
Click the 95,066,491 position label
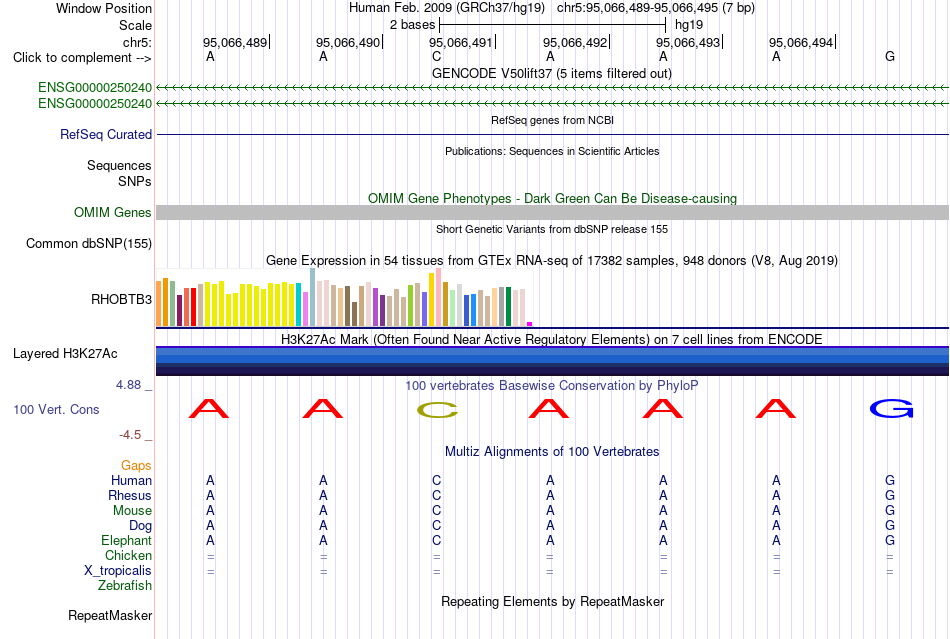point(461,42)
